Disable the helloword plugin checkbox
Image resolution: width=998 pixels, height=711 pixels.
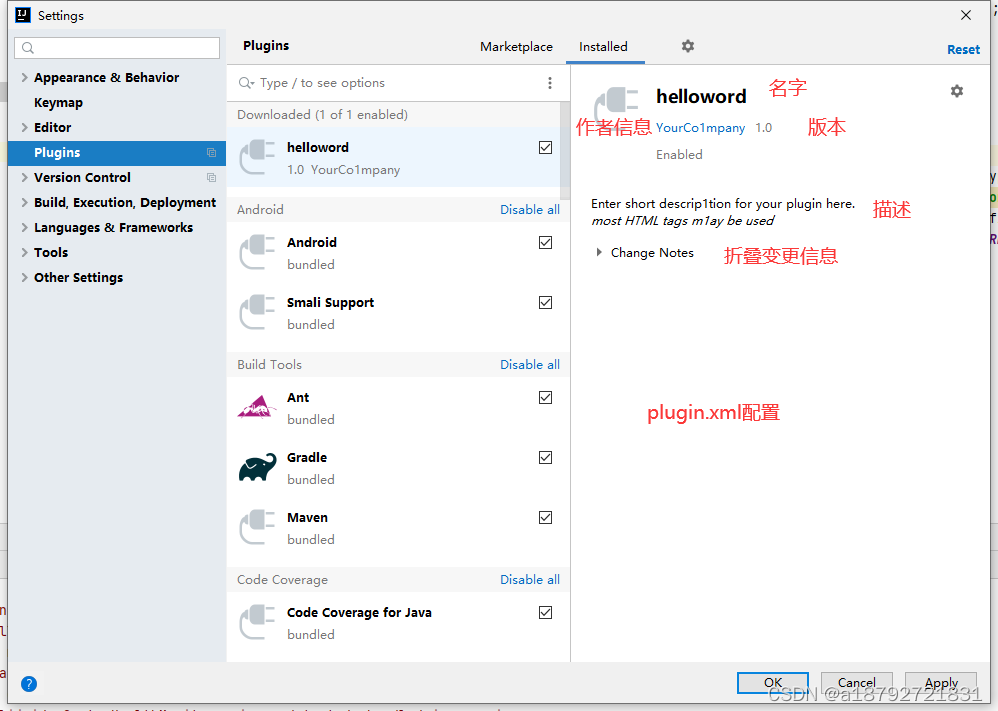pos(545,148)
